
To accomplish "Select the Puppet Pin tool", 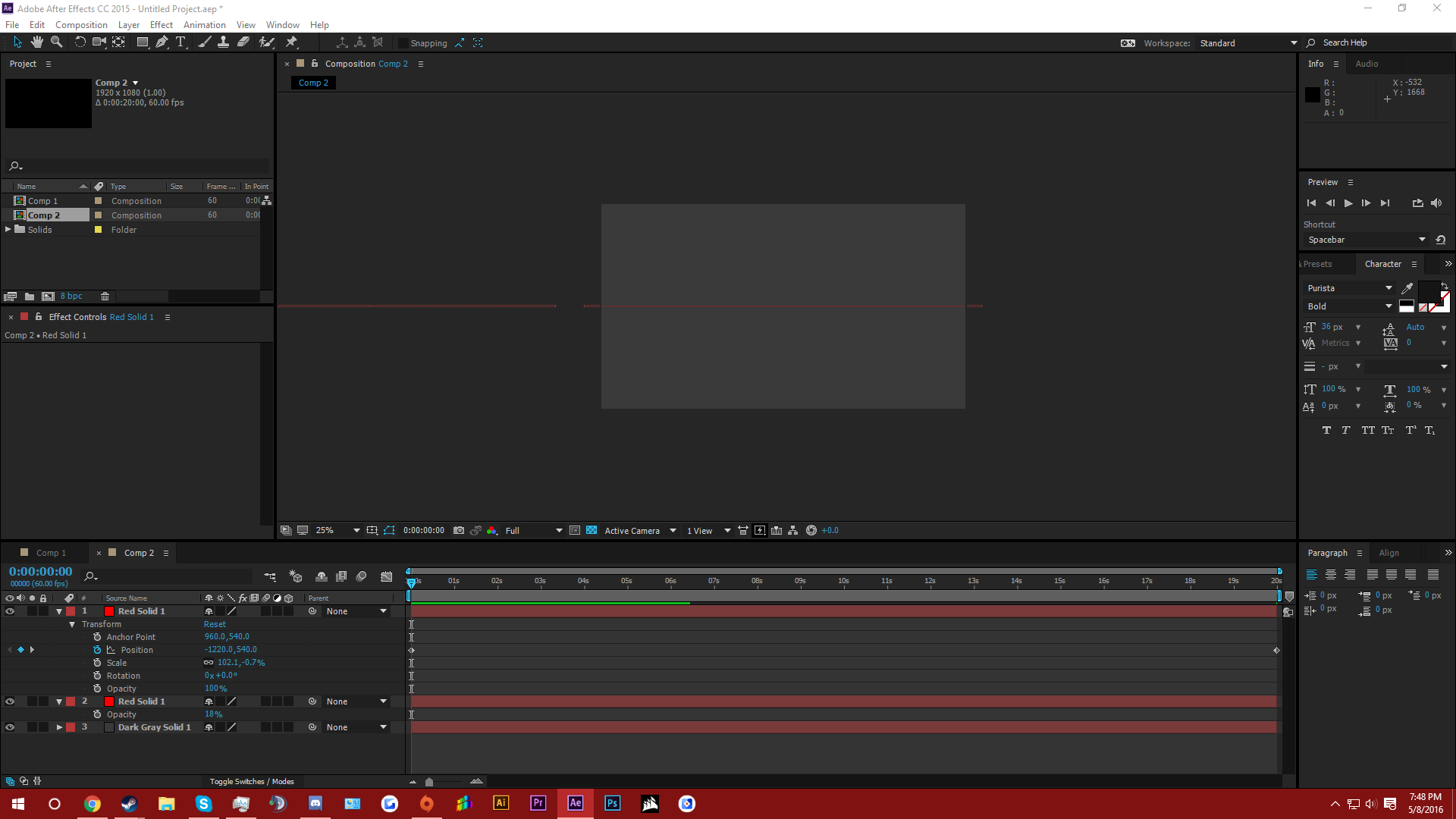I will point(291,42).
